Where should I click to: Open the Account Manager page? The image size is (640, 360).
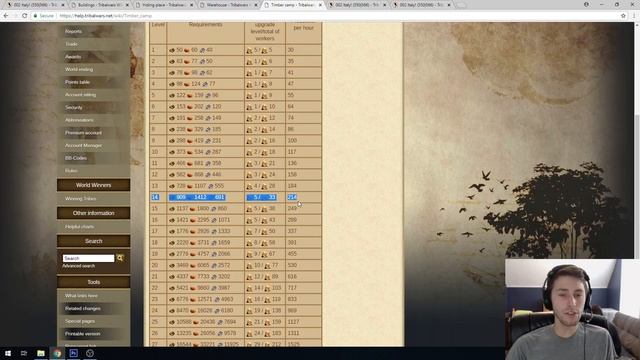point(83,145)
